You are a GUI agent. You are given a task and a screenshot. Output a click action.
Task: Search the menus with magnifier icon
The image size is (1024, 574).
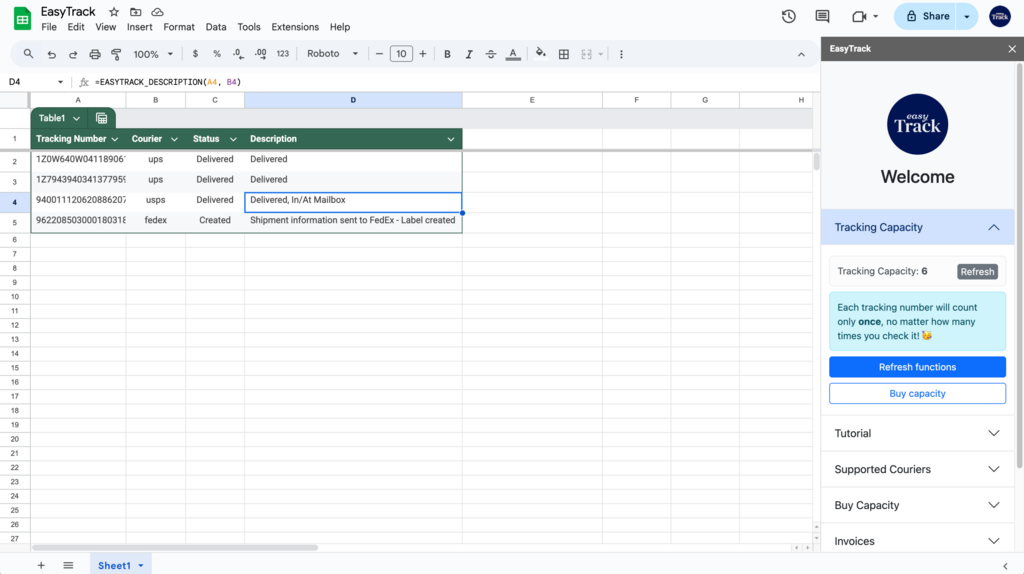(28, 54)
